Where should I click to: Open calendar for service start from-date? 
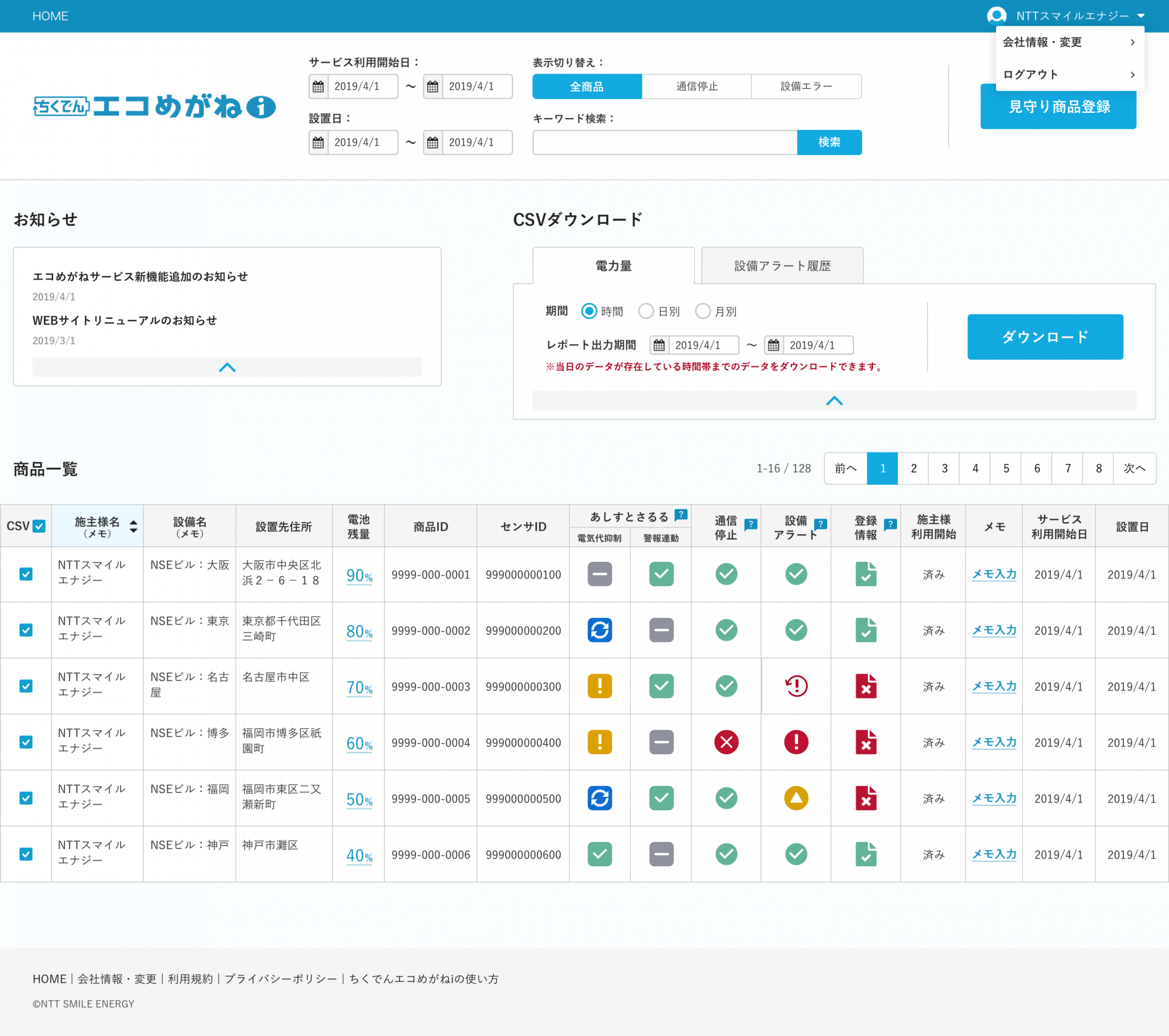318,87
